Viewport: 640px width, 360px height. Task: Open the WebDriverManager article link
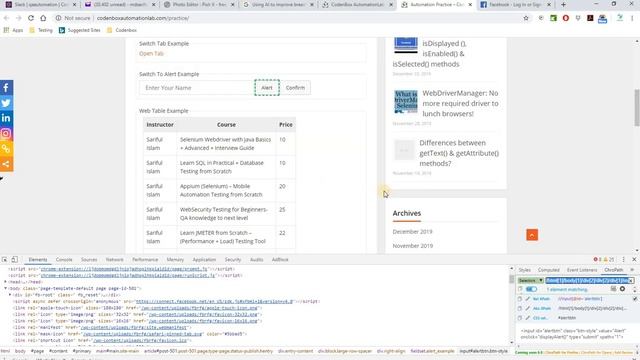click(460, 103)
